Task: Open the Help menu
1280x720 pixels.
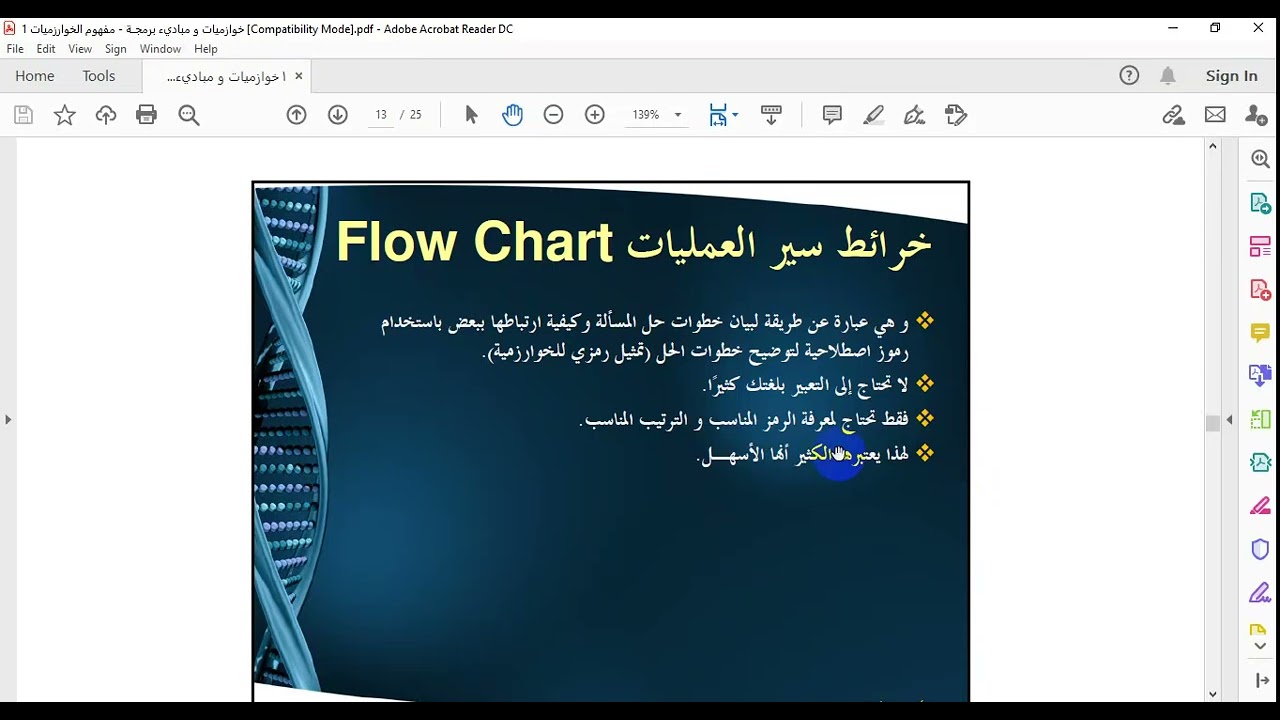Action: tap(206, 49)
